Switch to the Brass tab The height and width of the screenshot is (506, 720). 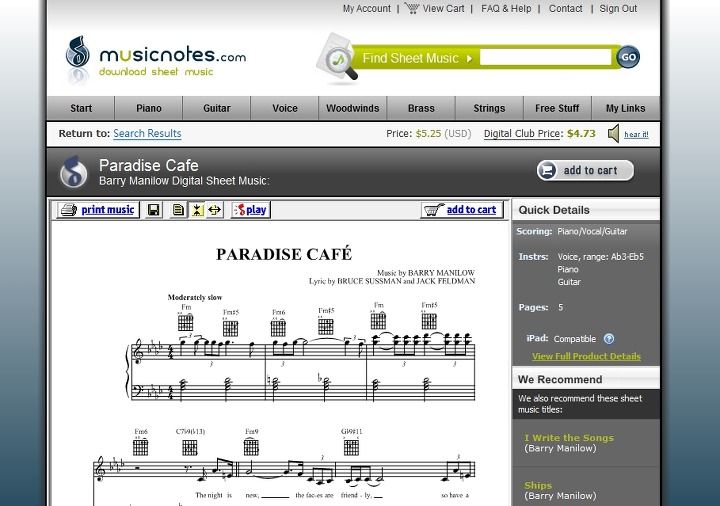click(421, 108)
